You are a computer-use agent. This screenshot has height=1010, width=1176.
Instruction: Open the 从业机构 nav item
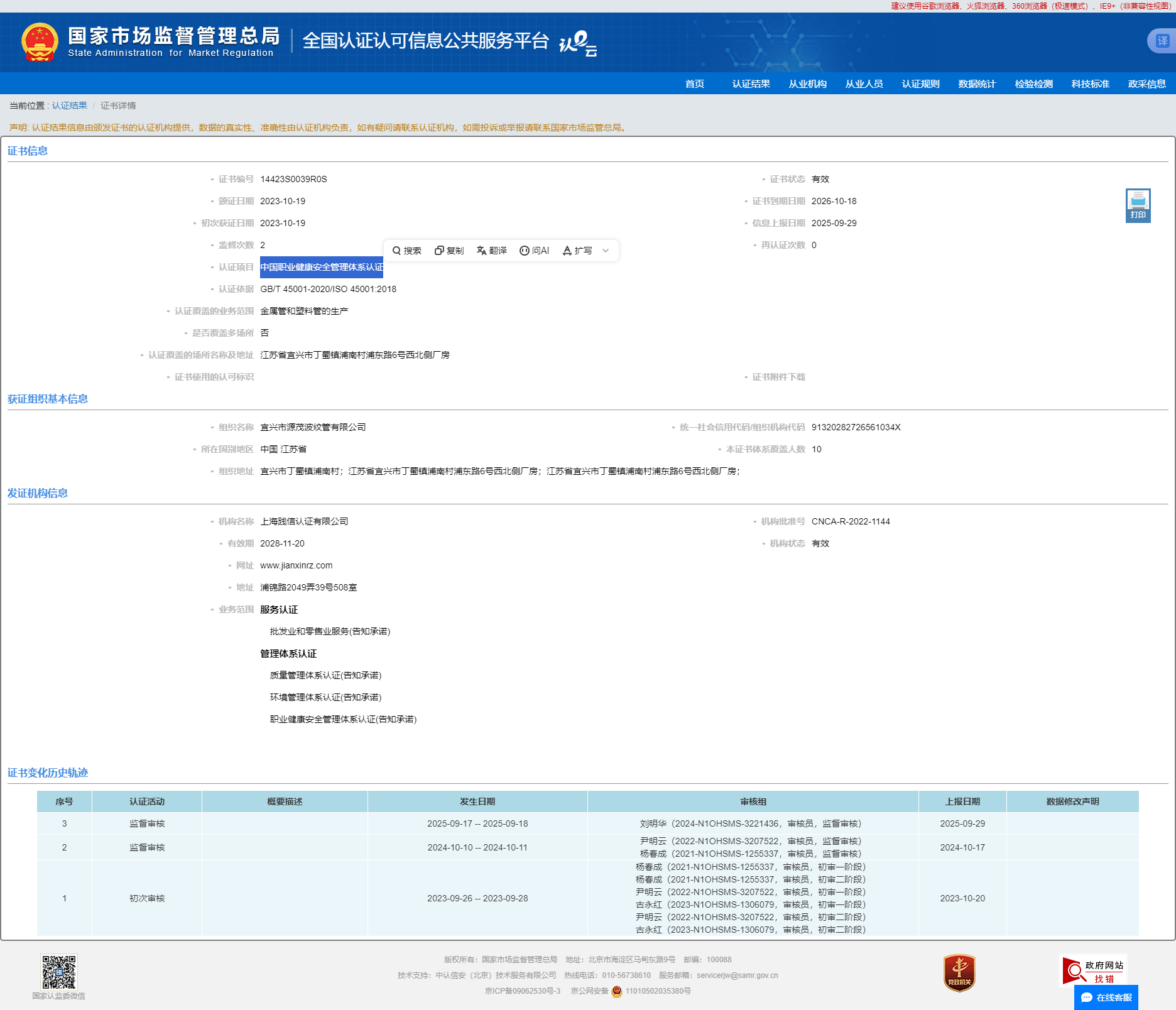807,84
